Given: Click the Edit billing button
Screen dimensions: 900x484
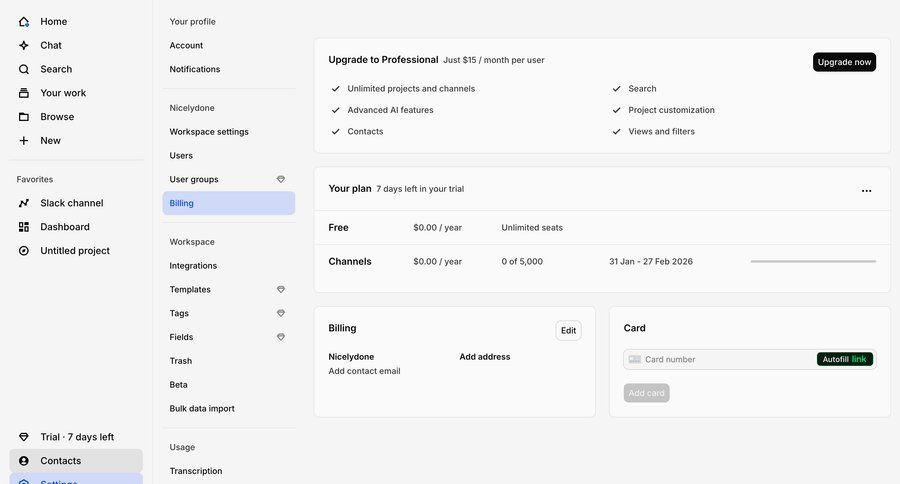Looking at the screenshot, I should pos(568,330).
